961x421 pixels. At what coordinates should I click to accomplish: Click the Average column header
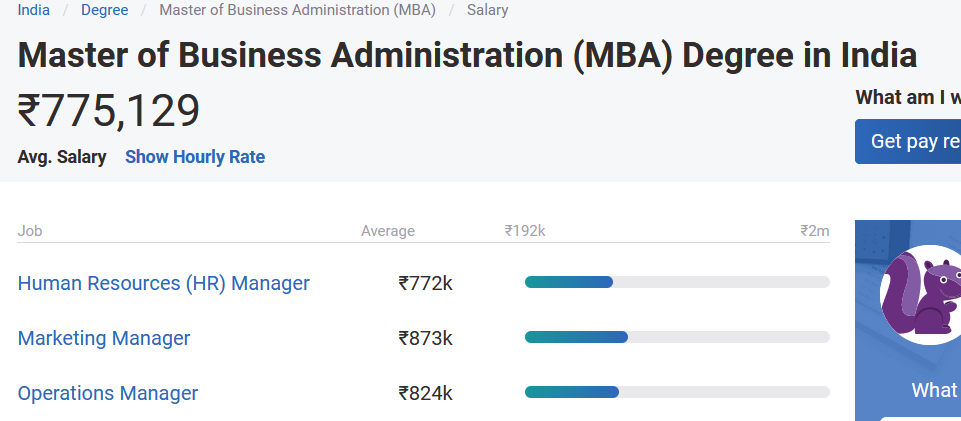click(387, 231)
